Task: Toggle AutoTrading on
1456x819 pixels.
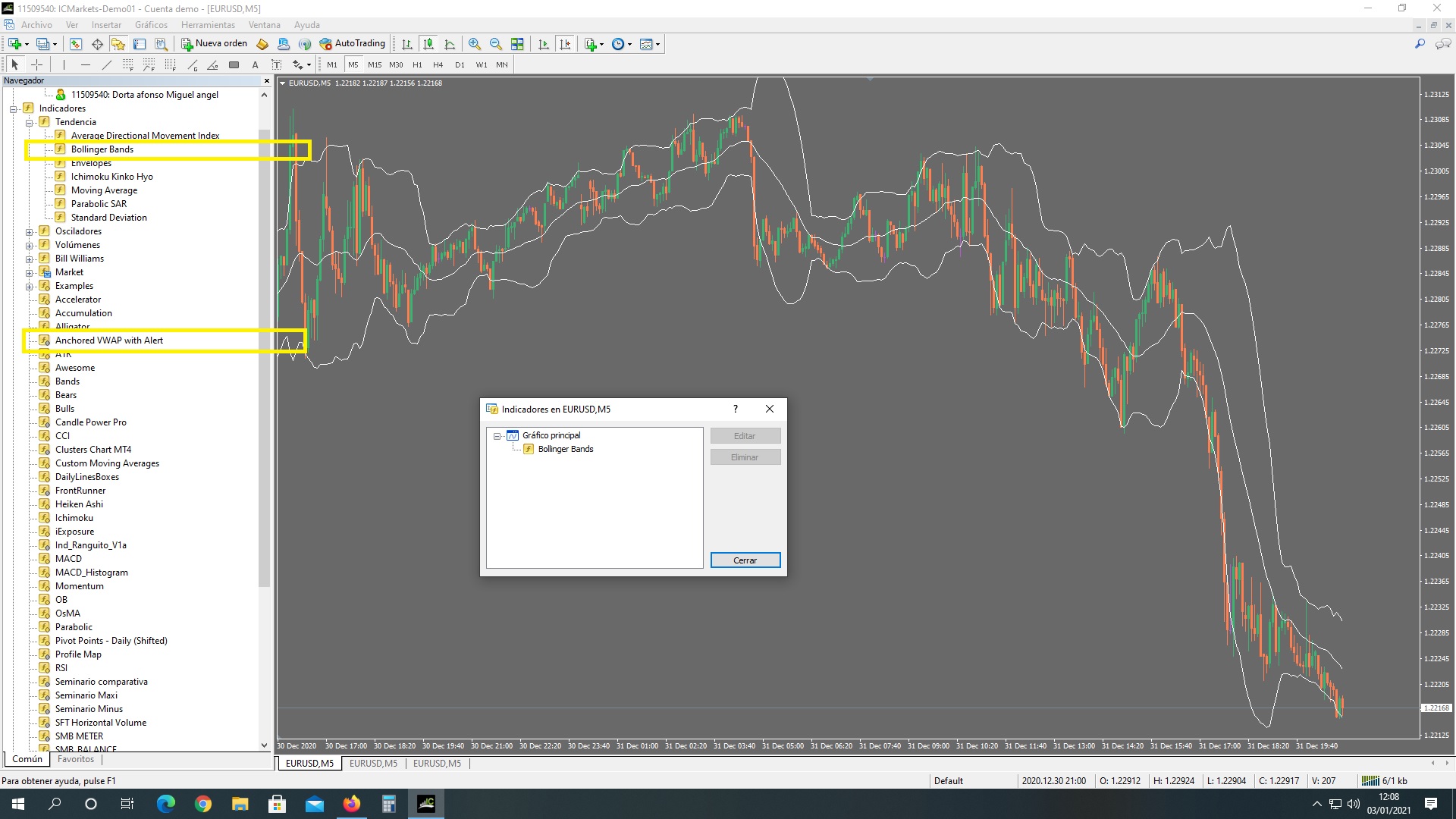Action: [x=353, y=44]
